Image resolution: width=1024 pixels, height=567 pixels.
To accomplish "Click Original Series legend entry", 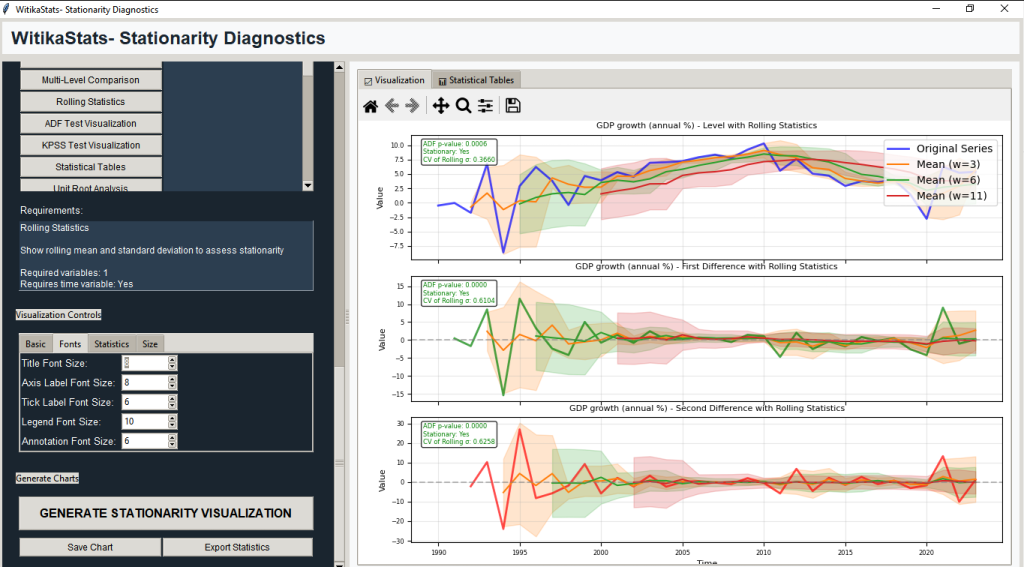I will coord(941,148).
